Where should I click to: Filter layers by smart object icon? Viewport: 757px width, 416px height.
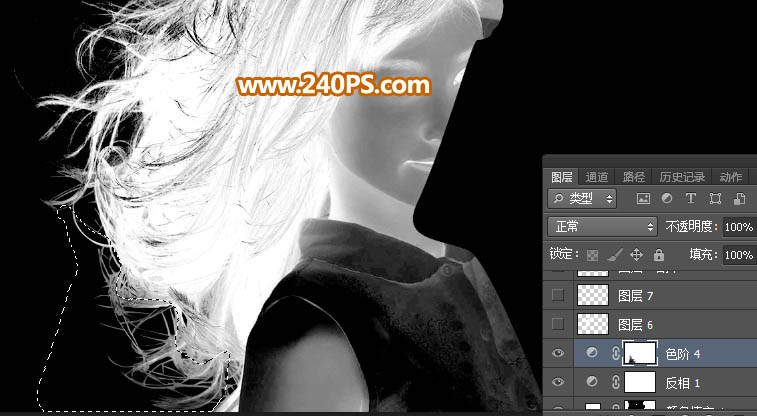coord(739,198)
